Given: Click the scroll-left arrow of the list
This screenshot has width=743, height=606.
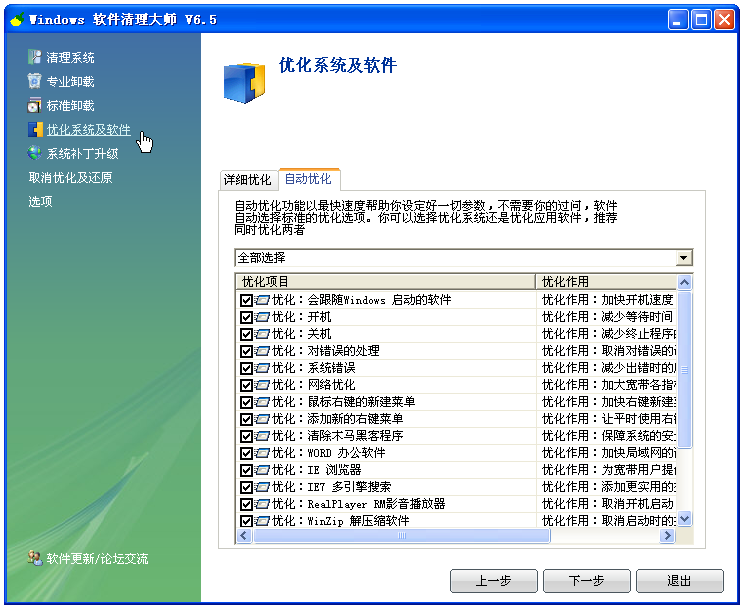Looking at the screenshot, I should click(244, 535).
